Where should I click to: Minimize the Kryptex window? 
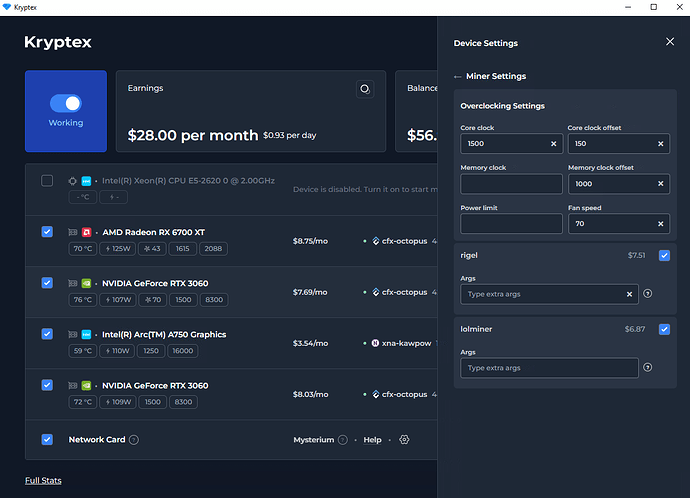pos(628,7)
